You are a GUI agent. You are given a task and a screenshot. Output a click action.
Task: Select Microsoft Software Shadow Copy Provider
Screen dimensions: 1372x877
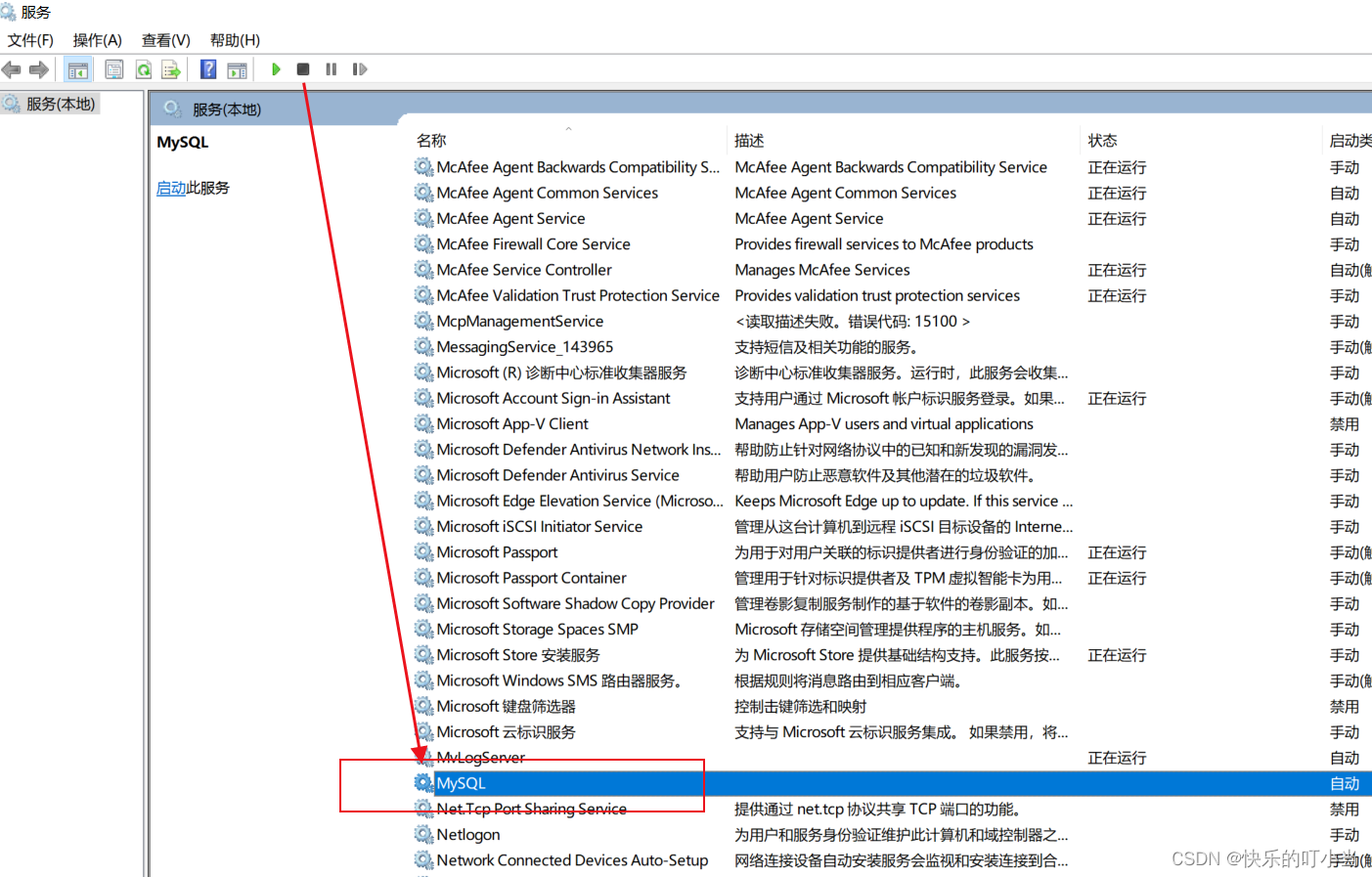pyautogui.click(x=891, y=603)
